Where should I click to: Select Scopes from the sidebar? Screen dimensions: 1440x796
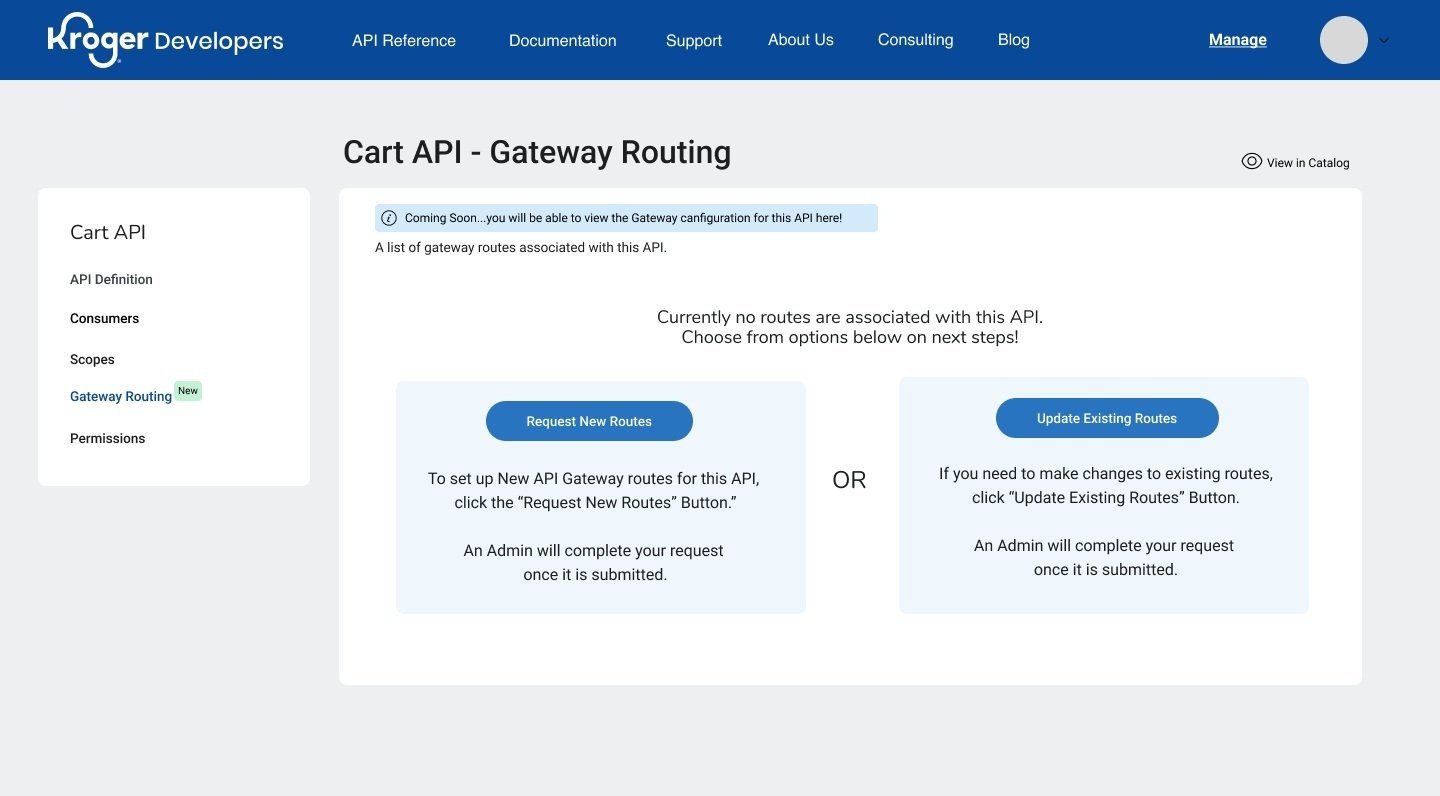(x=92, y=359)
